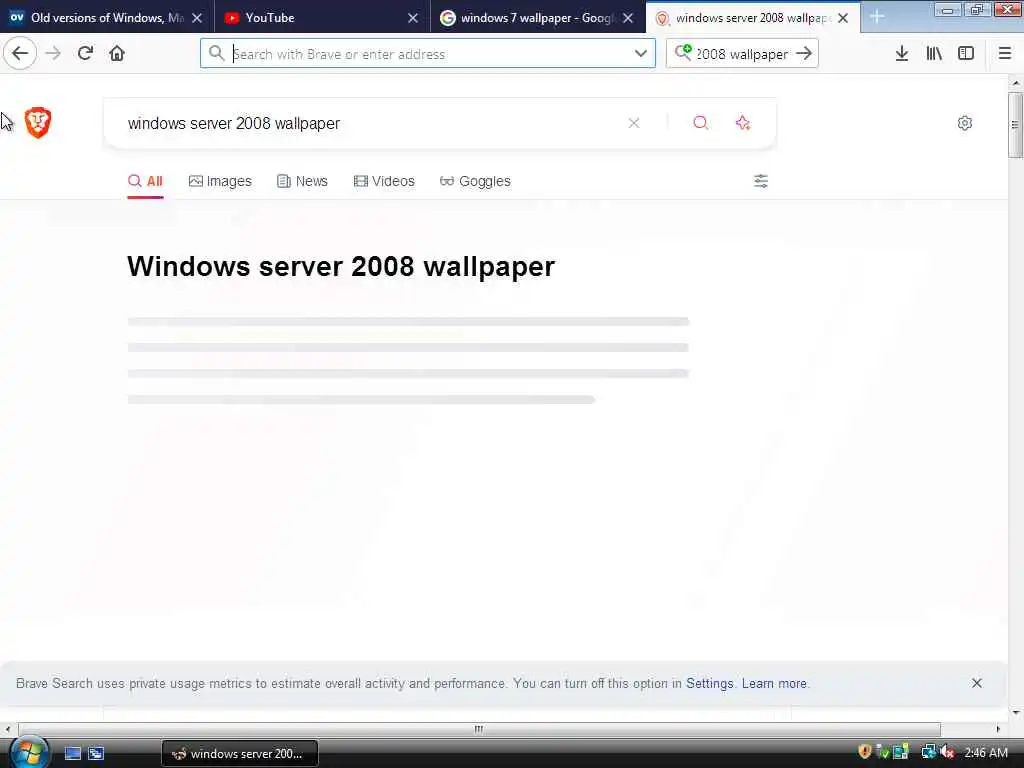The image size is (1024, 768).
Task: Click the horizontal scrollbar thumb
Action: coord(479,729)
